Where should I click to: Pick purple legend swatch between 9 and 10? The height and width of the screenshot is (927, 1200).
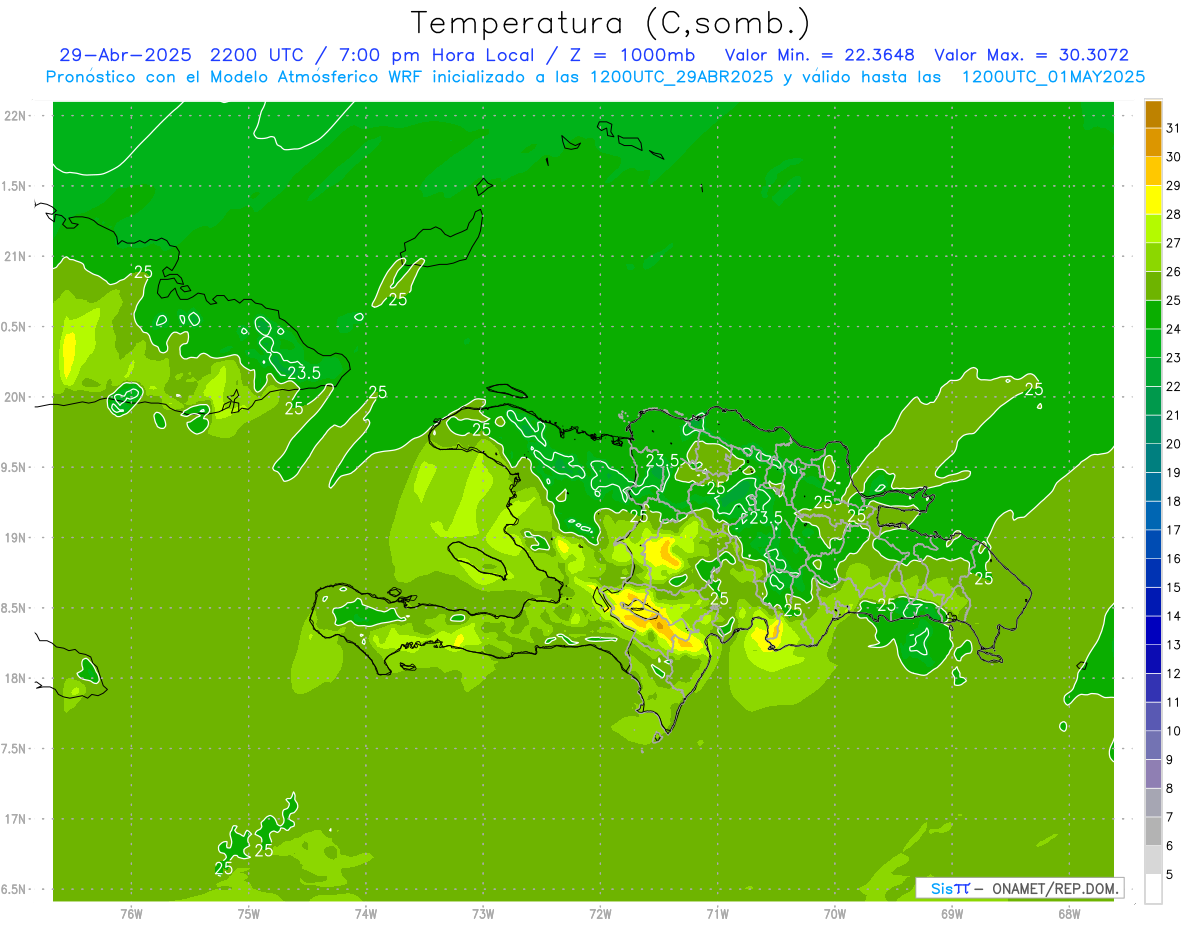click(x=1153, y=745)
